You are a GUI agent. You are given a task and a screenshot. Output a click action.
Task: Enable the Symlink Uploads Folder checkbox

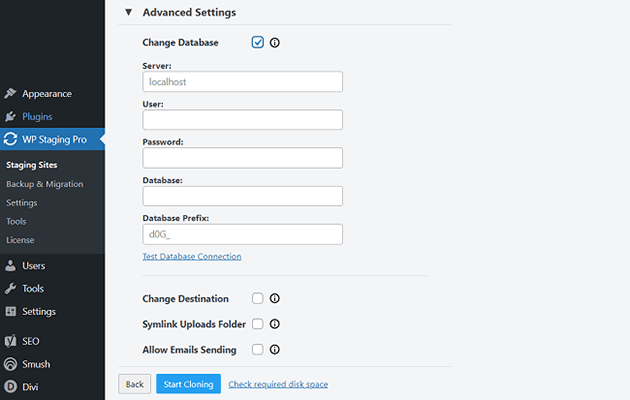(258, 324)
